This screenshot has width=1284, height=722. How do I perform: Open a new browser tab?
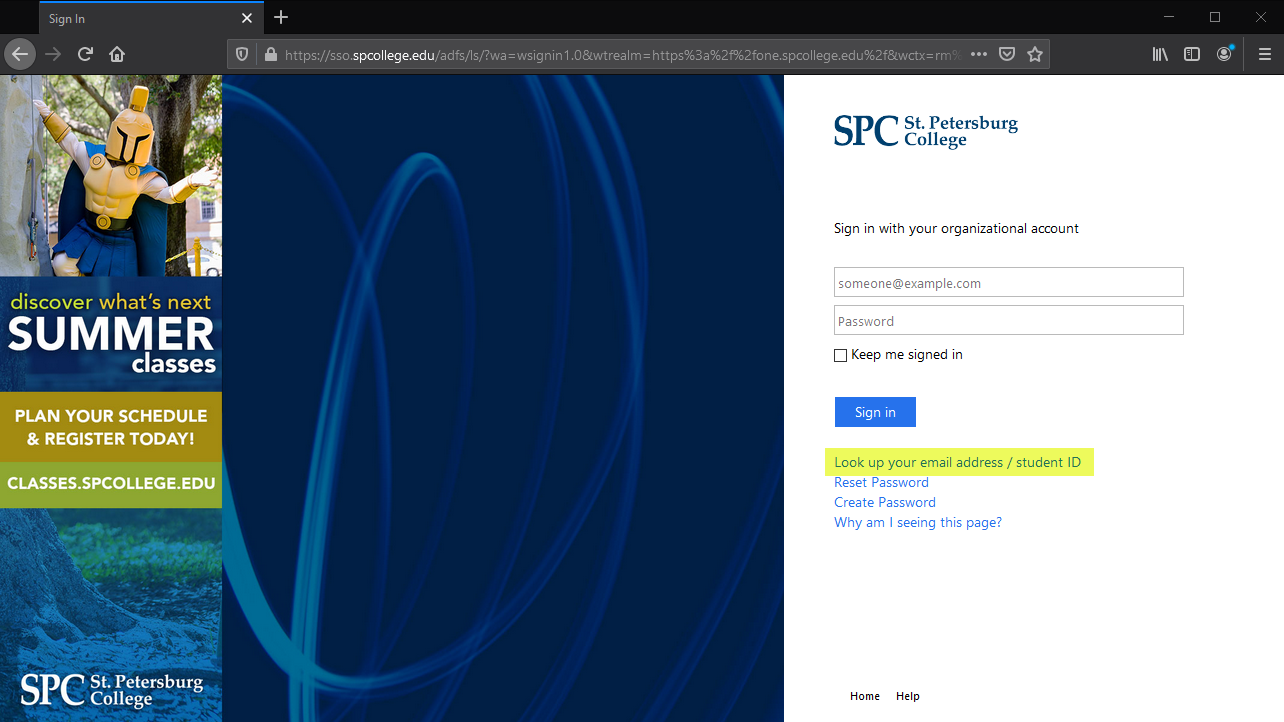[280, 17]
